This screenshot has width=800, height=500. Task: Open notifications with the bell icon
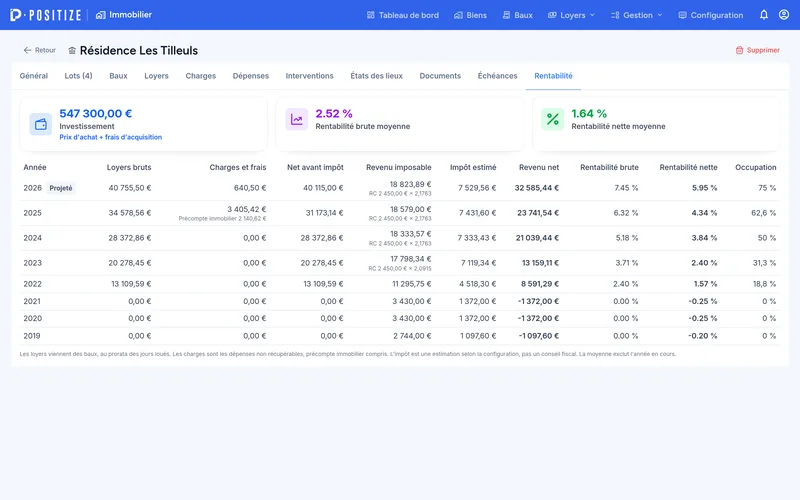coord(764,15)
